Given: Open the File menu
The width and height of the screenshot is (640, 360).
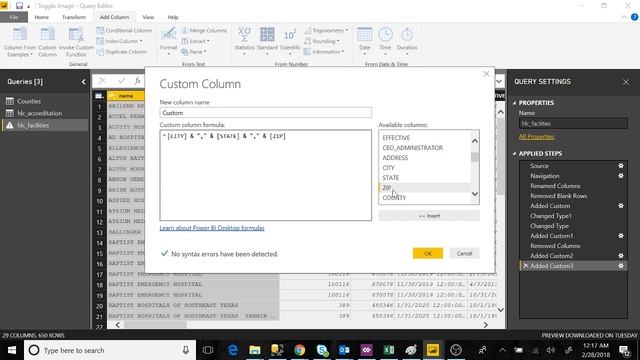Looking at the screenshot, I should click(14, 17).
